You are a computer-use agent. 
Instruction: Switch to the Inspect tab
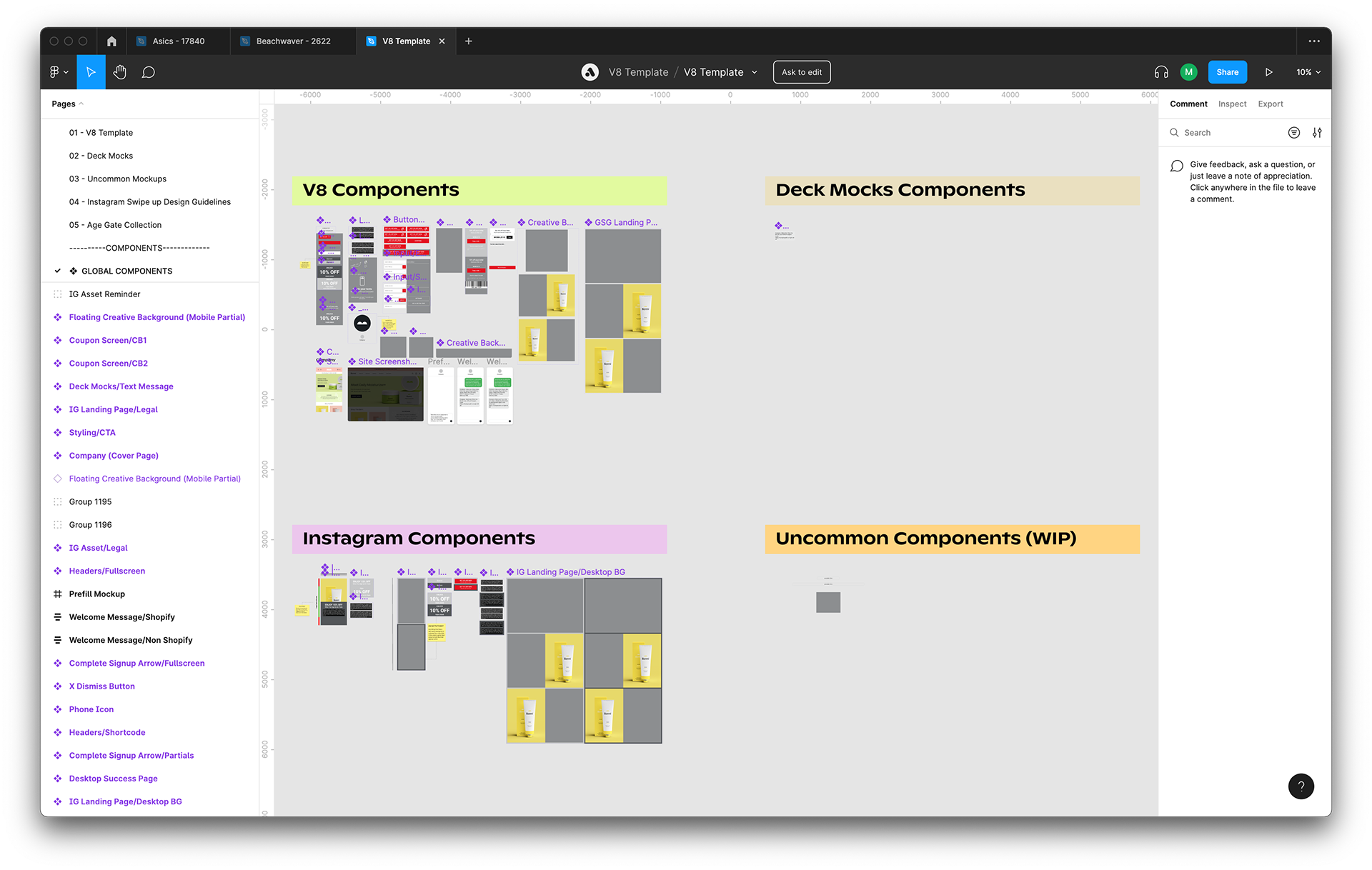click(x=1232, y=104)
